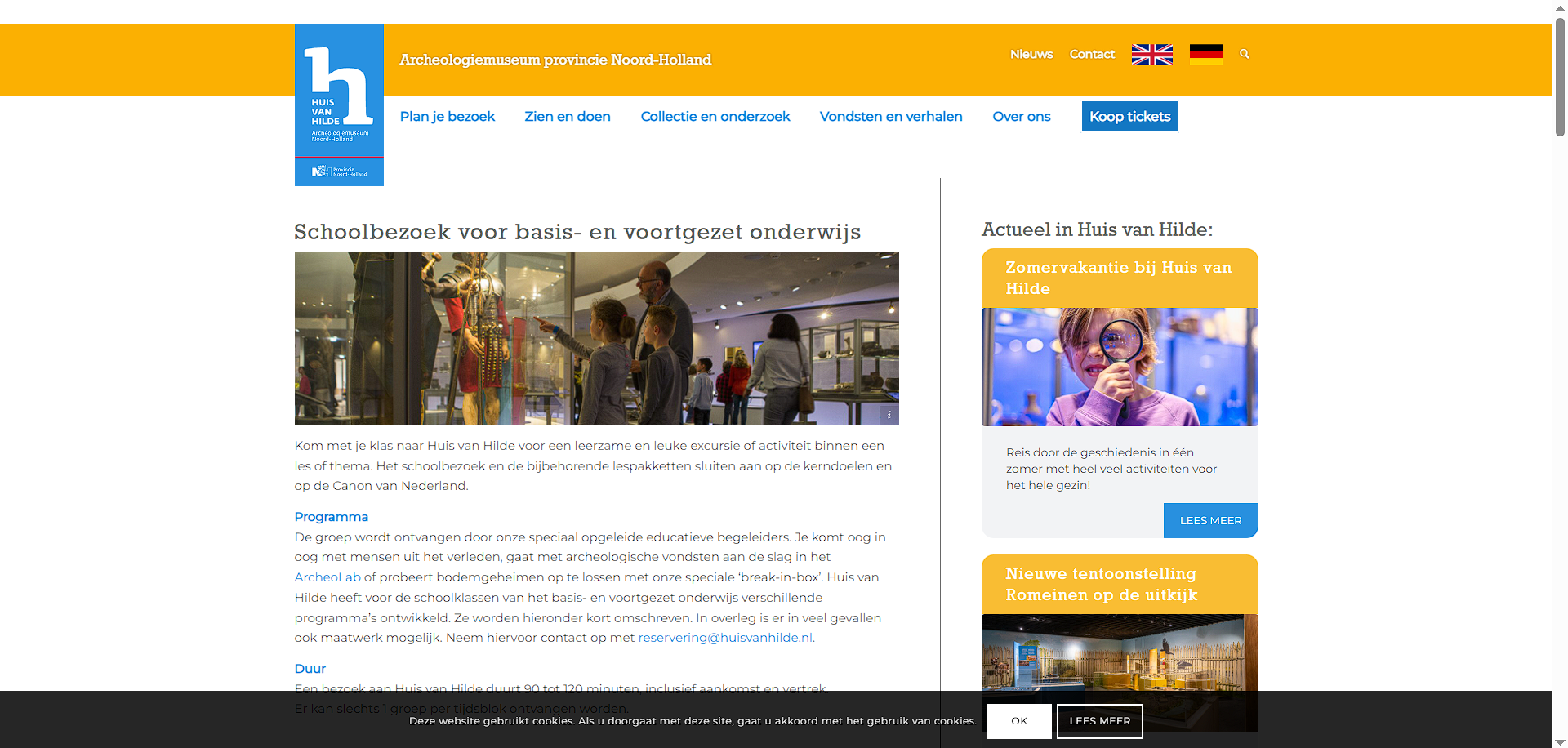Click the image info icon on the photo
The width and height of the screenshot is (1568, 748).
click(x=889, y=416)
